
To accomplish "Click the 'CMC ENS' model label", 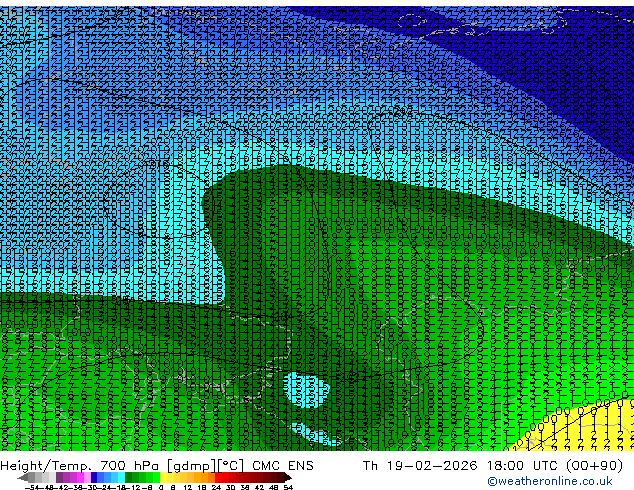I will click(283, 466).
